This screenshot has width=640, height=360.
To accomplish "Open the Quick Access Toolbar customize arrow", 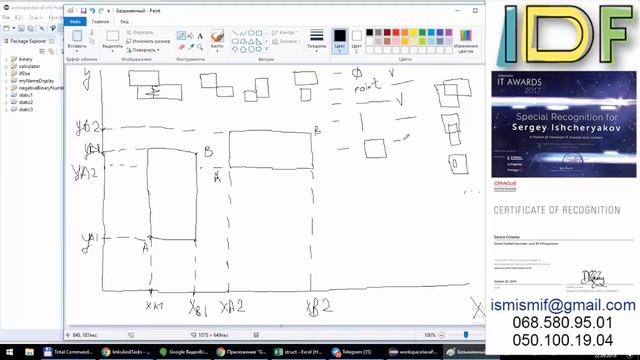I will click(109, 11).
